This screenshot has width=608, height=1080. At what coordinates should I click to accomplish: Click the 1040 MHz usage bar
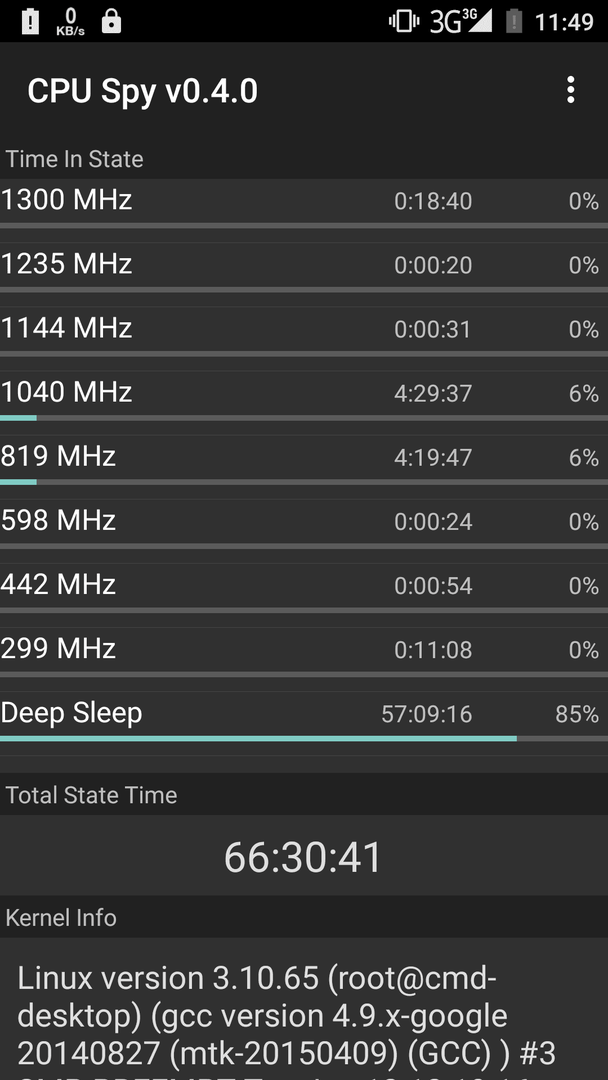coord(304,418)
